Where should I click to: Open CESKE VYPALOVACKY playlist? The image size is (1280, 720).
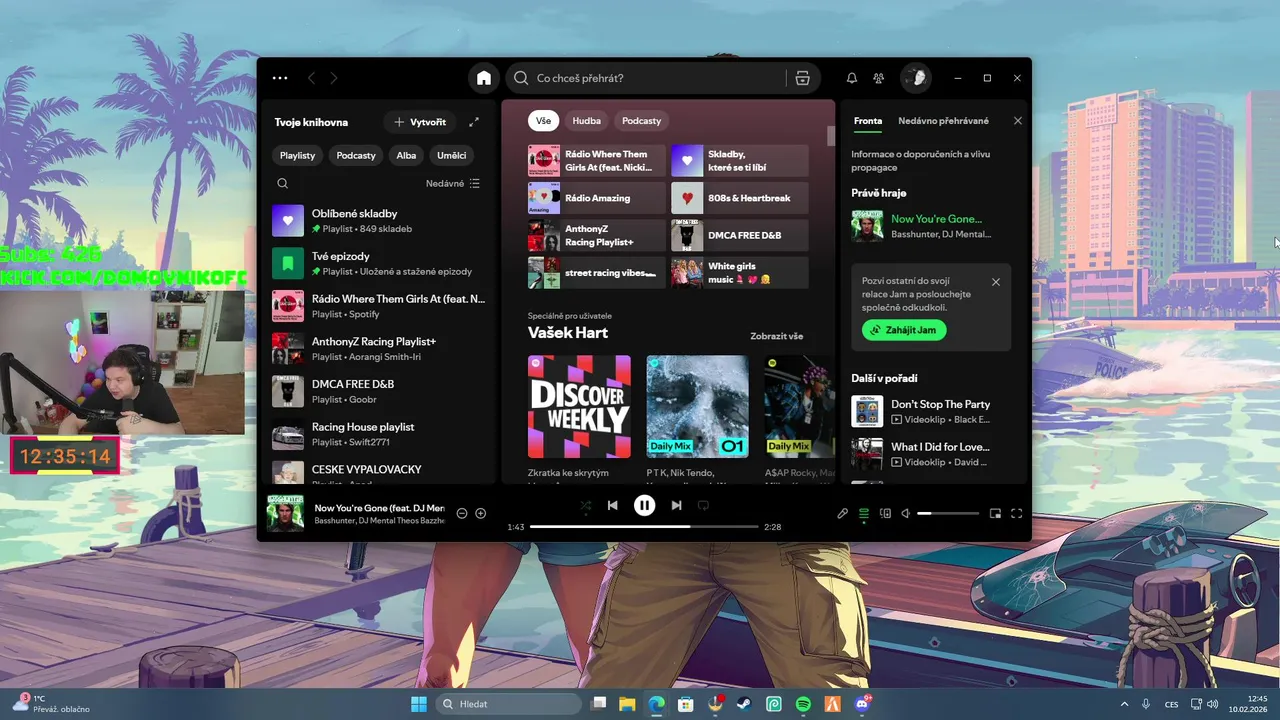click(x=378, y=472)
